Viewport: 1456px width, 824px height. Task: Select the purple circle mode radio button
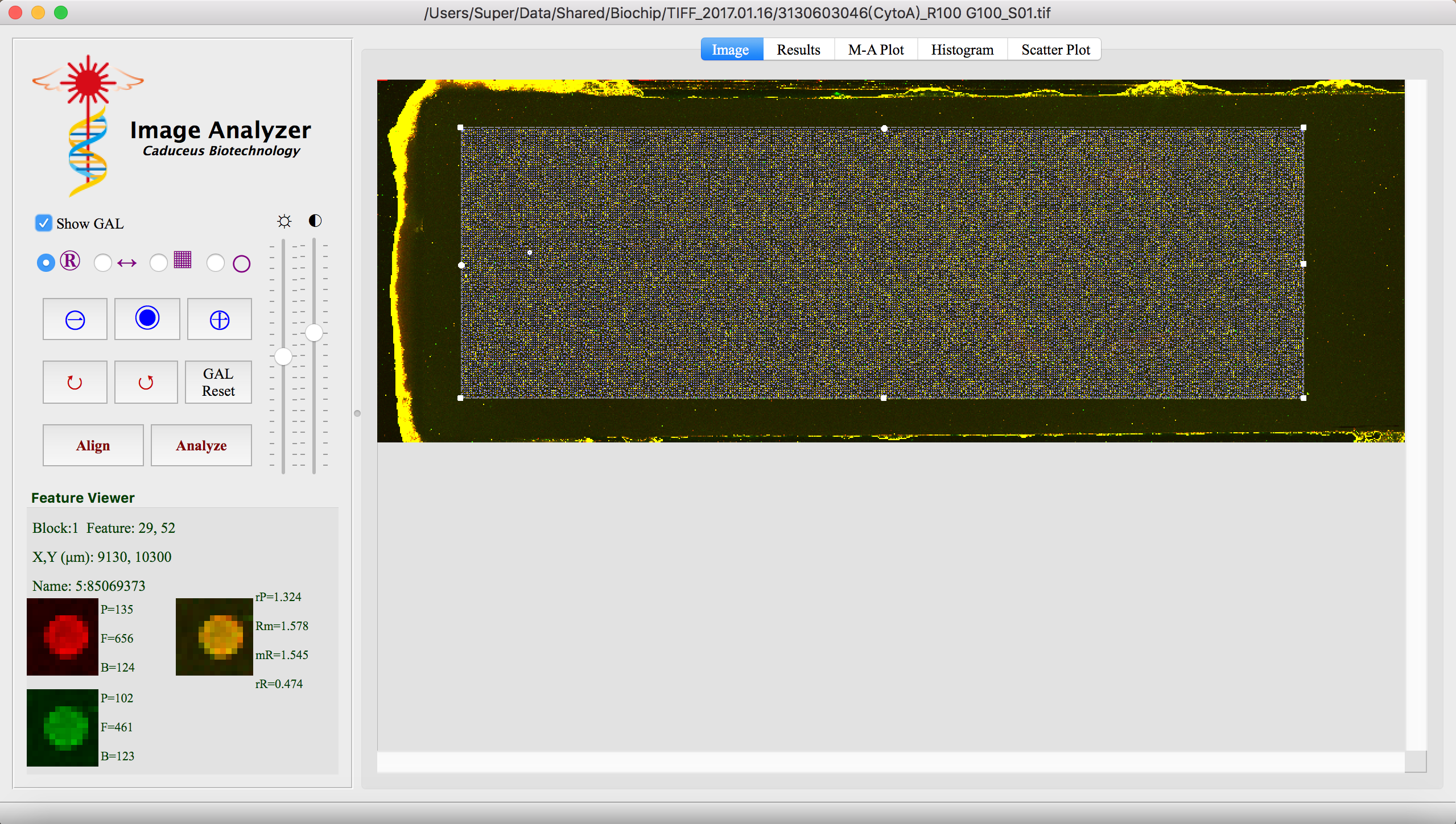[216, 263]
